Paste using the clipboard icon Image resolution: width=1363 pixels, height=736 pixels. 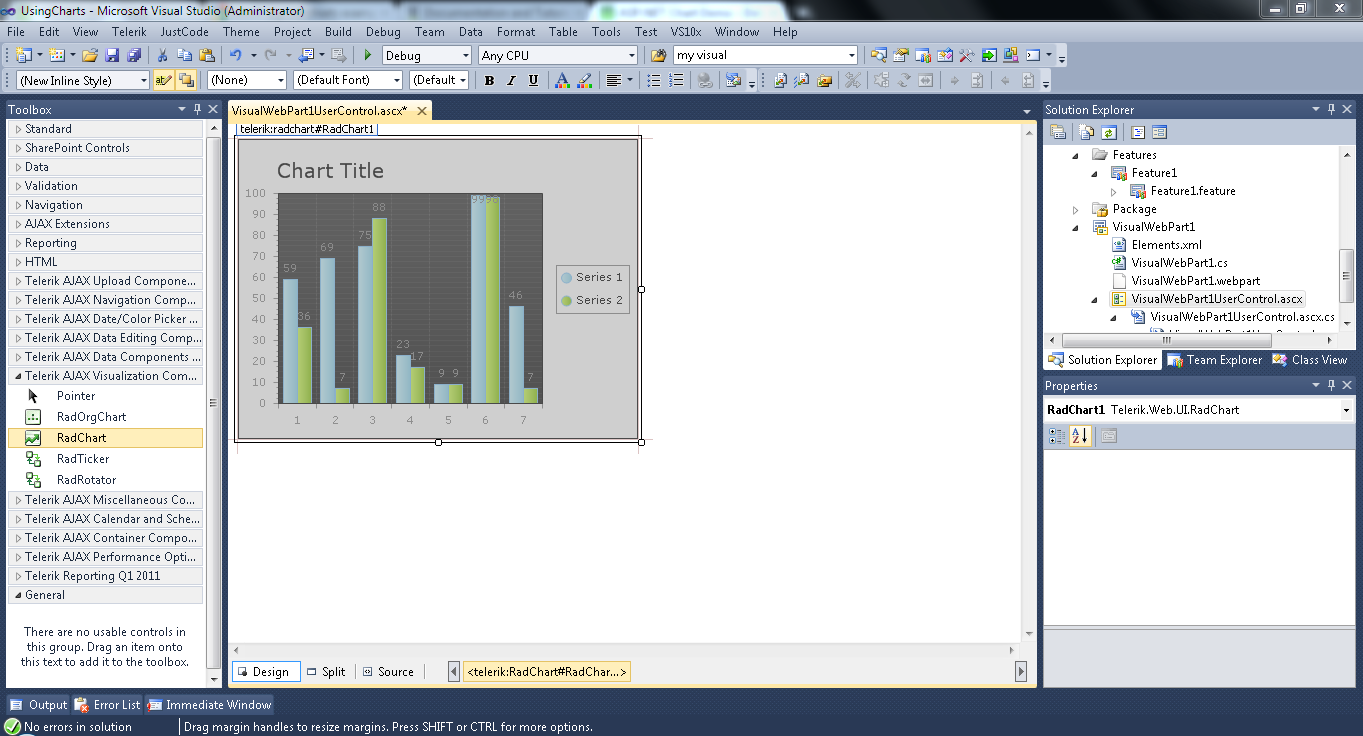click(x=207, y=56)
